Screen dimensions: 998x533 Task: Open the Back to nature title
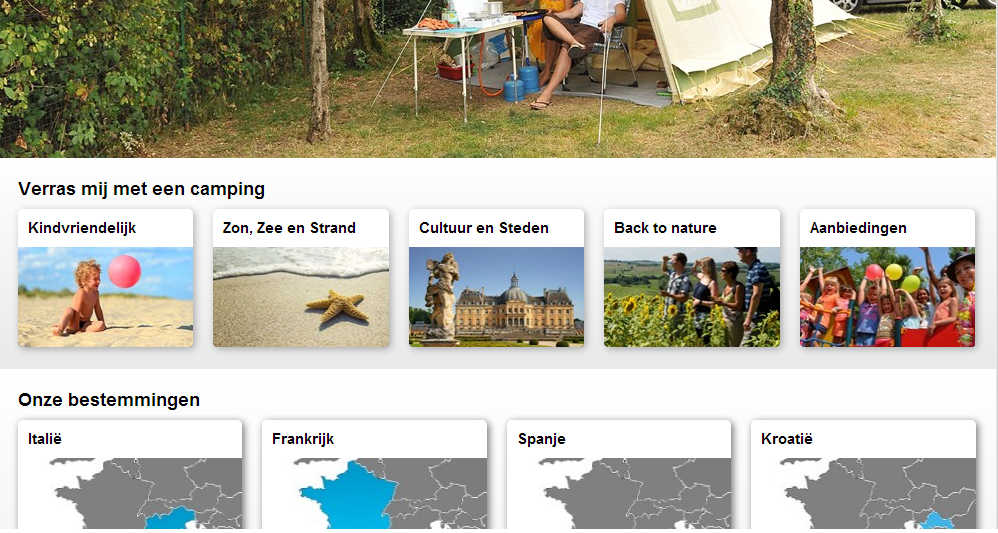click(665, 228)
